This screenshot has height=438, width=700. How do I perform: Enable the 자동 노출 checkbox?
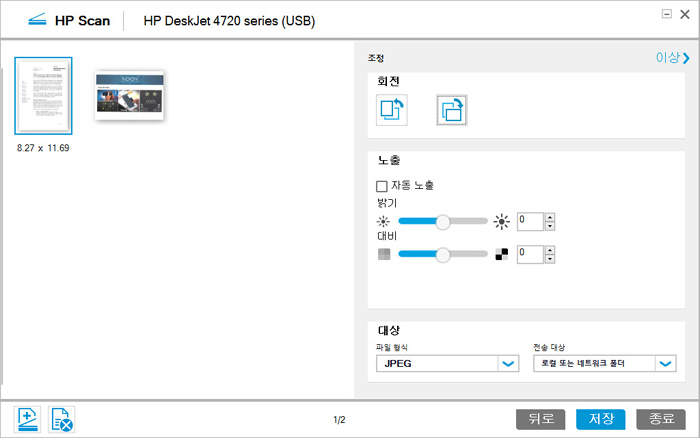pyautogui.click(x=381, y=186)
